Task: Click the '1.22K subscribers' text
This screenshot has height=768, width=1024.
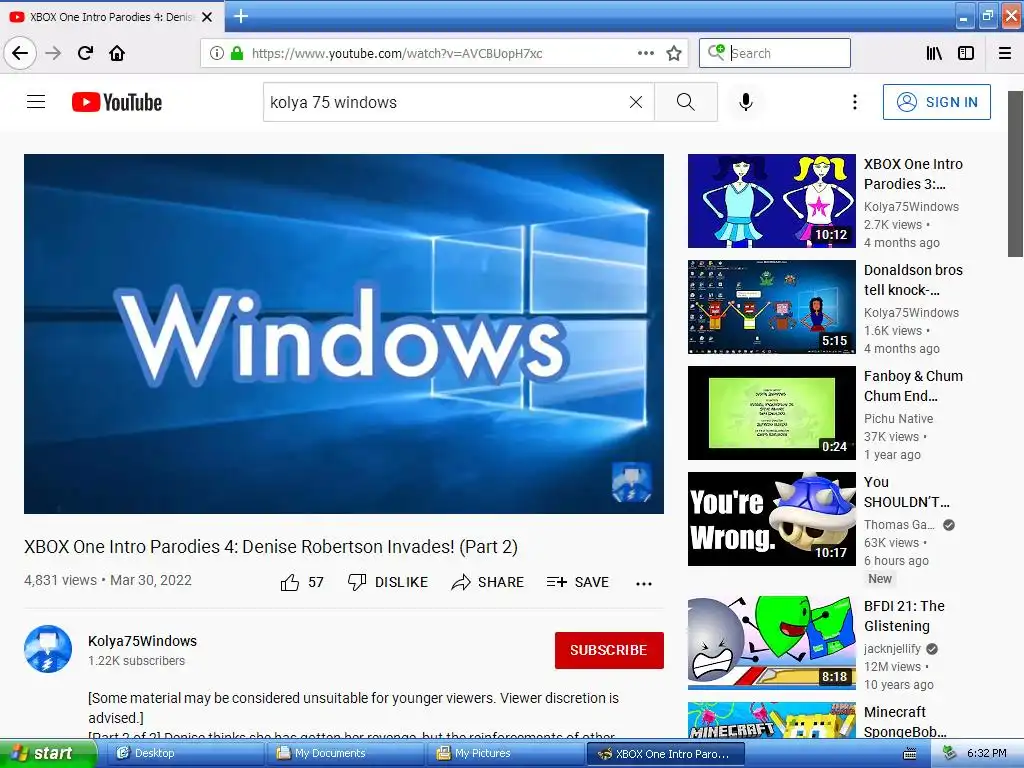Action: point(136,660)
